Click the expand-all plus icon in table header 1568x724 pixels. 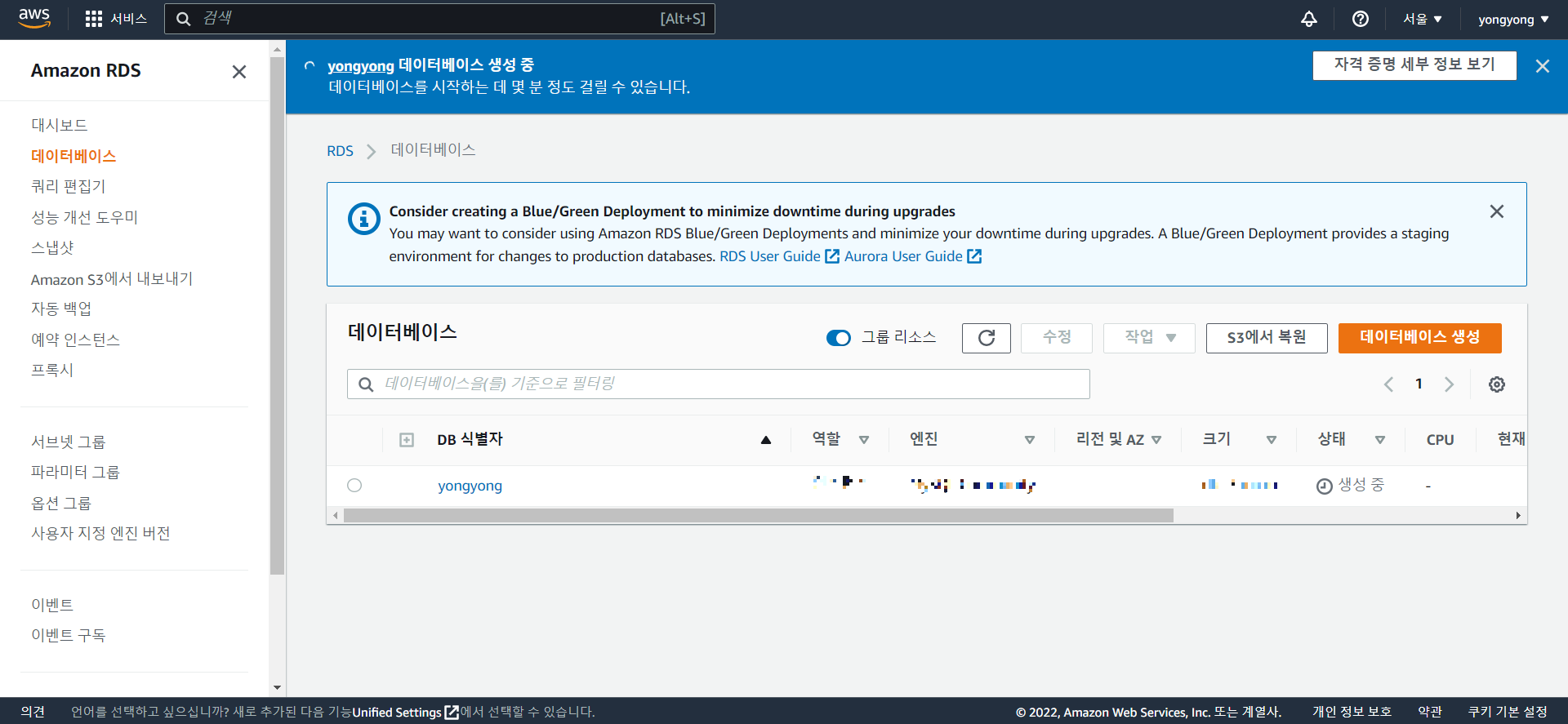407,440
